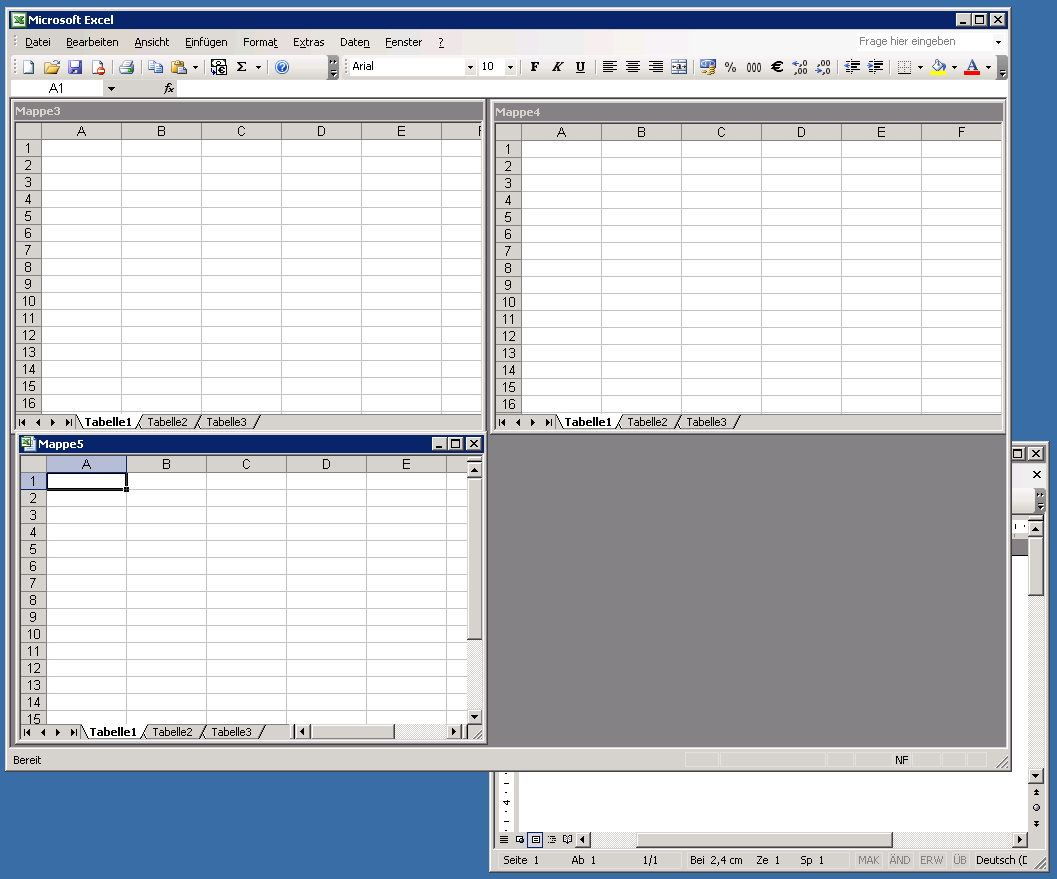The image size is (1057, 879).
Task: Decrease cell indent
Action: (x=852, y=67)
